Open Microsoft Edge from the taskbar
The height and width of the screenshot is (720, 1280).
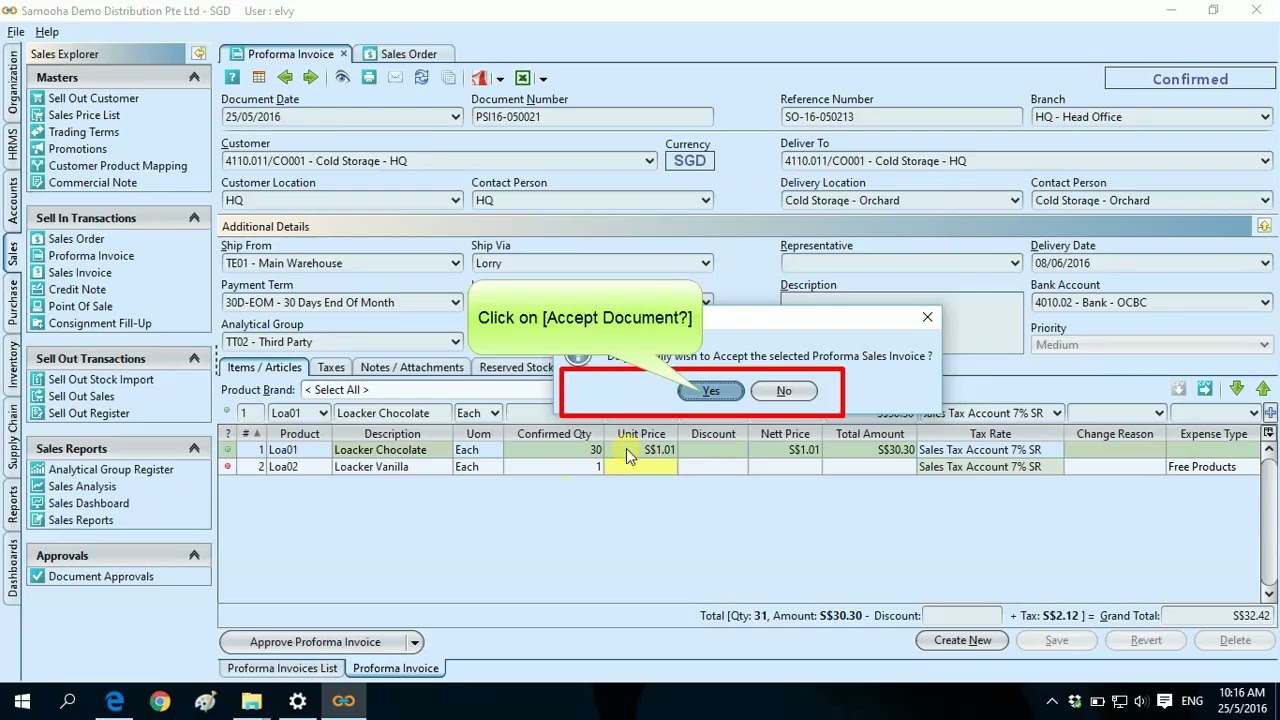(x=114, y=701)
